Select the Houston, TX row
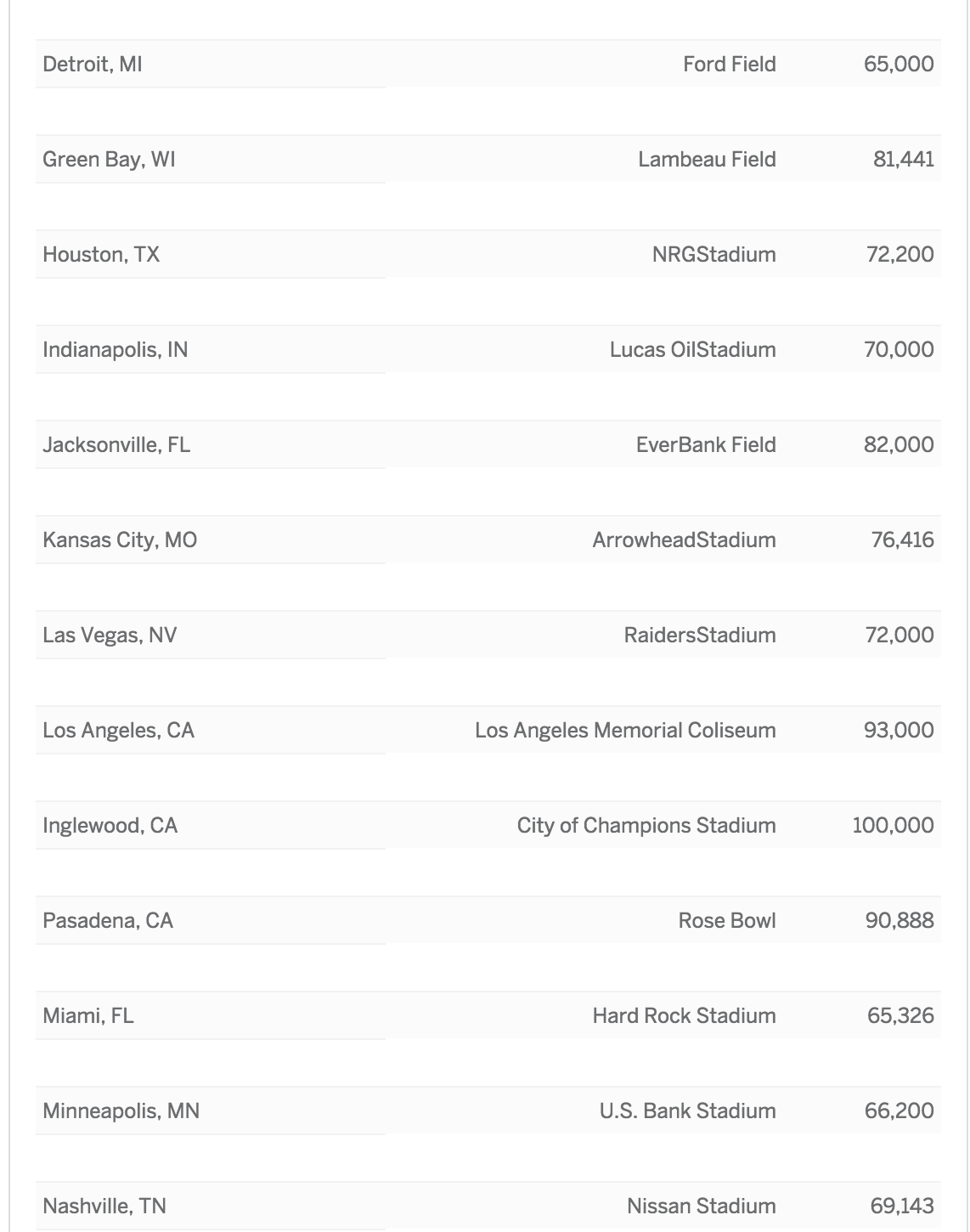Image resolution: width=970 pixels, height=1232 pixels. click(101, 255)
